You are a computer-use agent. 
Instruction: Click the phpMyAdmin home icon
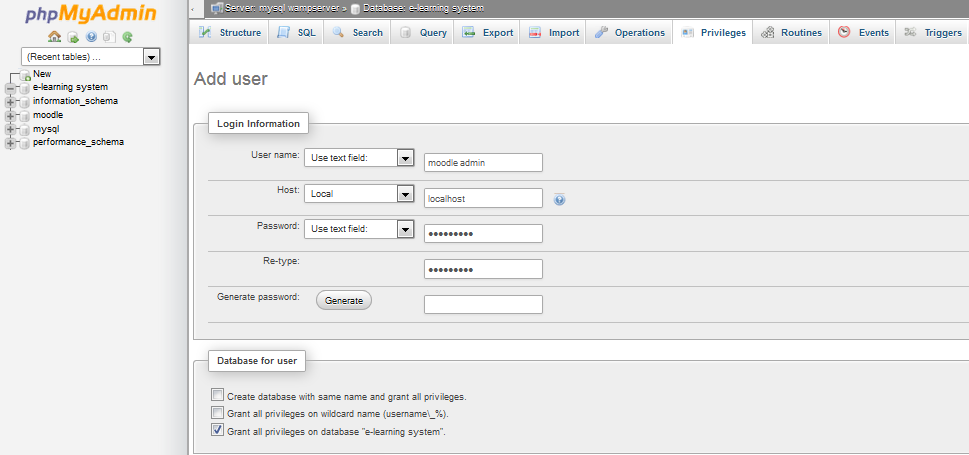coord(54,36)
